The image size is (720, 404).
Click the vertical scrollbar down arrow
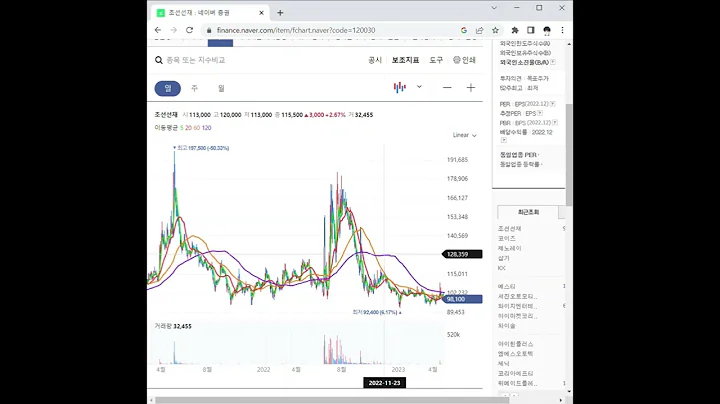click(x=569, y=392)
